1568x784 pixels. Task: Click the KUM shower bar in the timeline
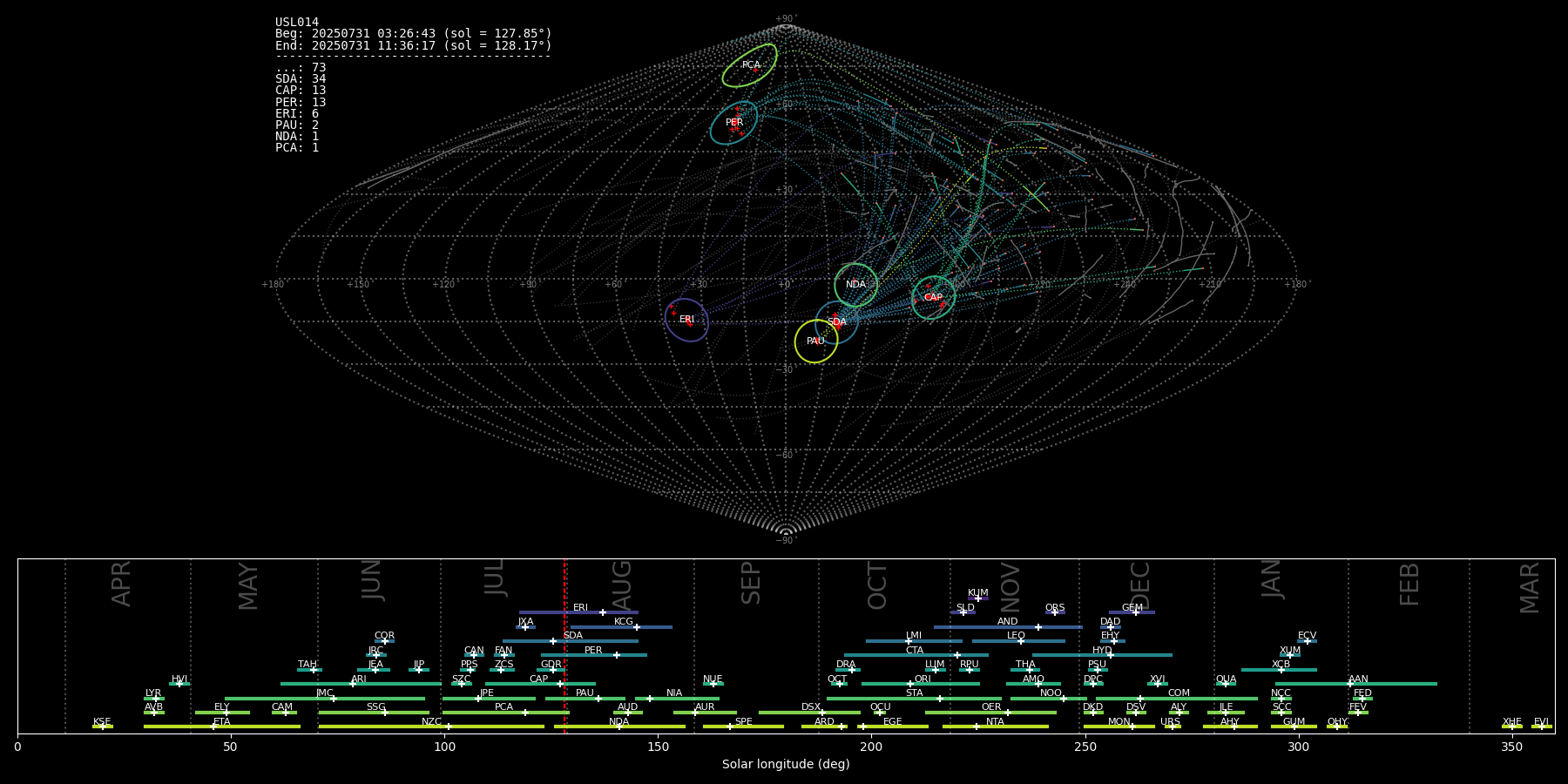tap(978, 598)
